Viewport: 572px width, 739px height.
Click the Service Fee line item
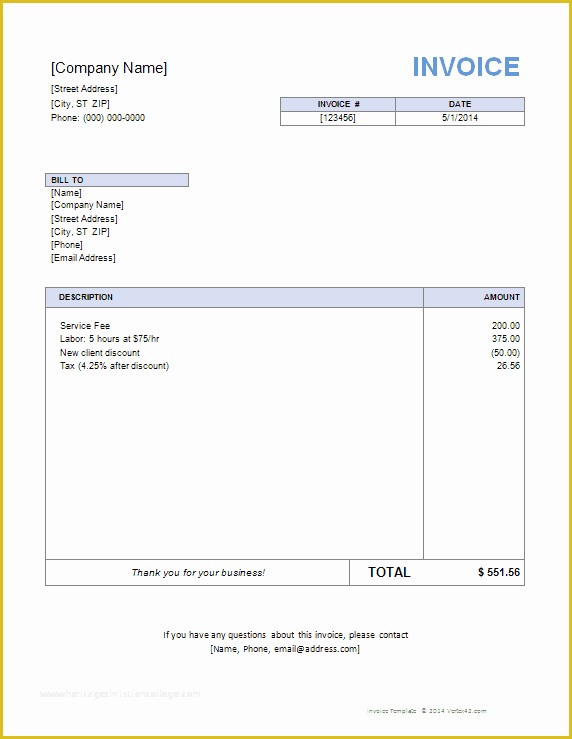pyautogui.click(x=85, y=326)
